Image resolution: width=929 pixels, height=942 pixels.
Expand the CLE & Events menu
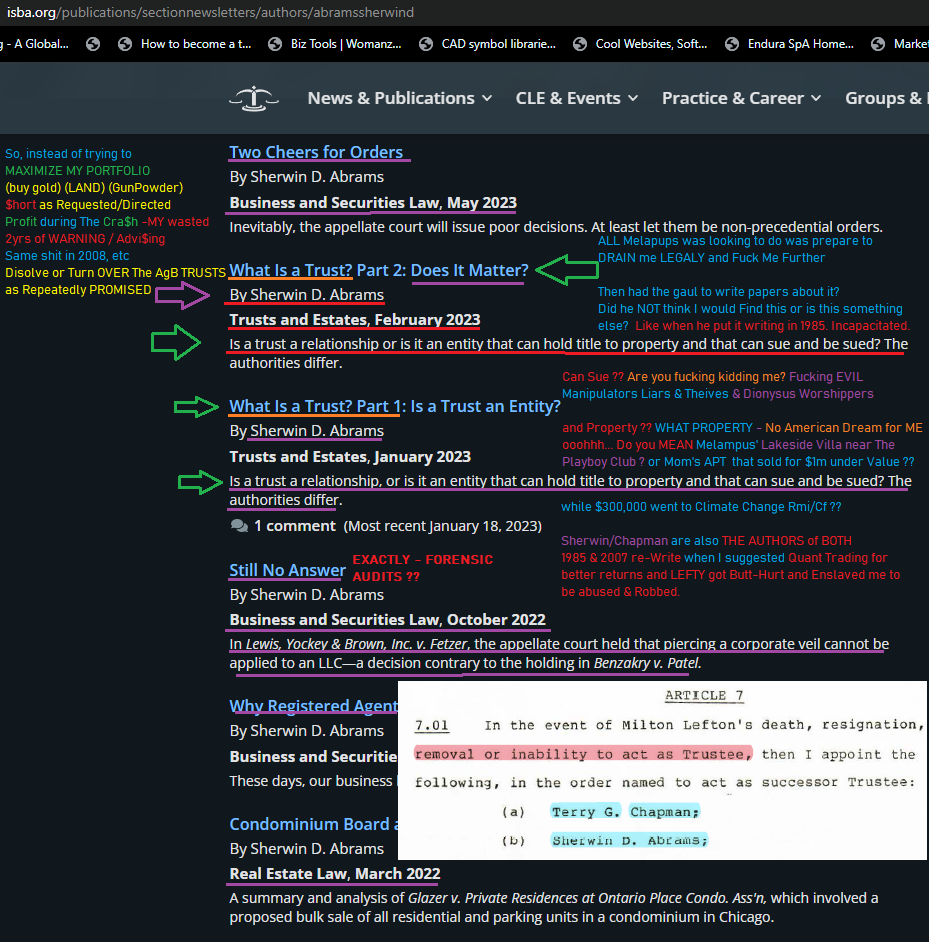point(577,99)
